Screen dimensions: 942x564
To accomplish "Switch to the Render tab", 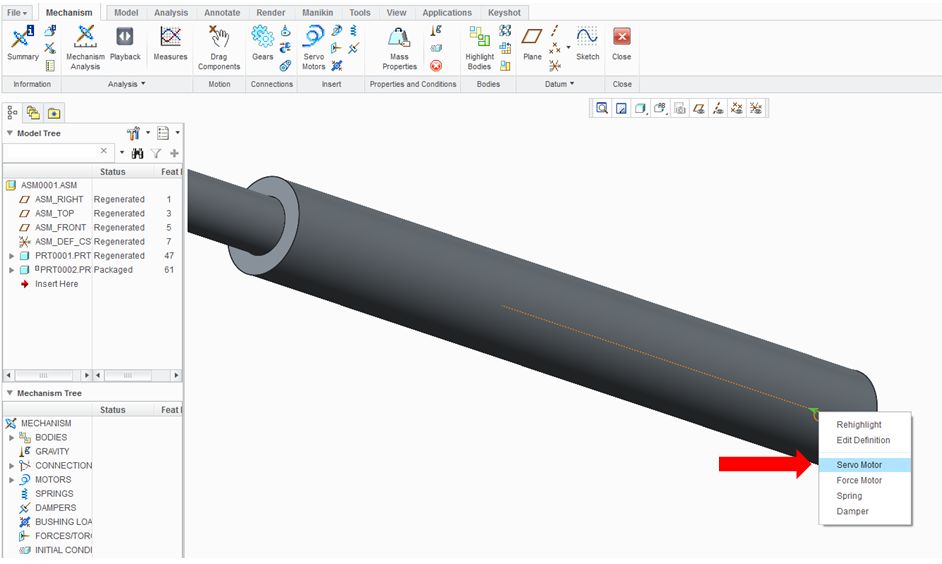I will (270, 13).
